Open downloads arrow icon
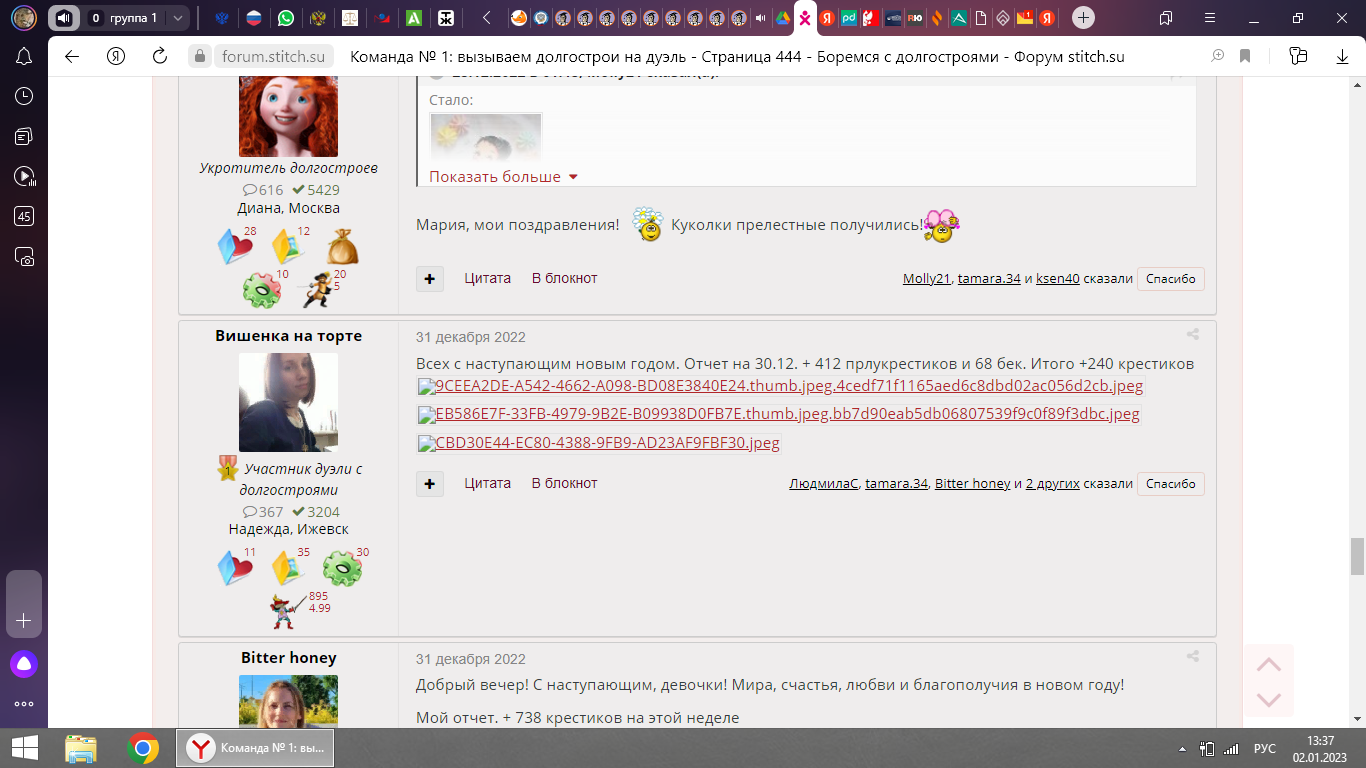 tap(1342, 57)
